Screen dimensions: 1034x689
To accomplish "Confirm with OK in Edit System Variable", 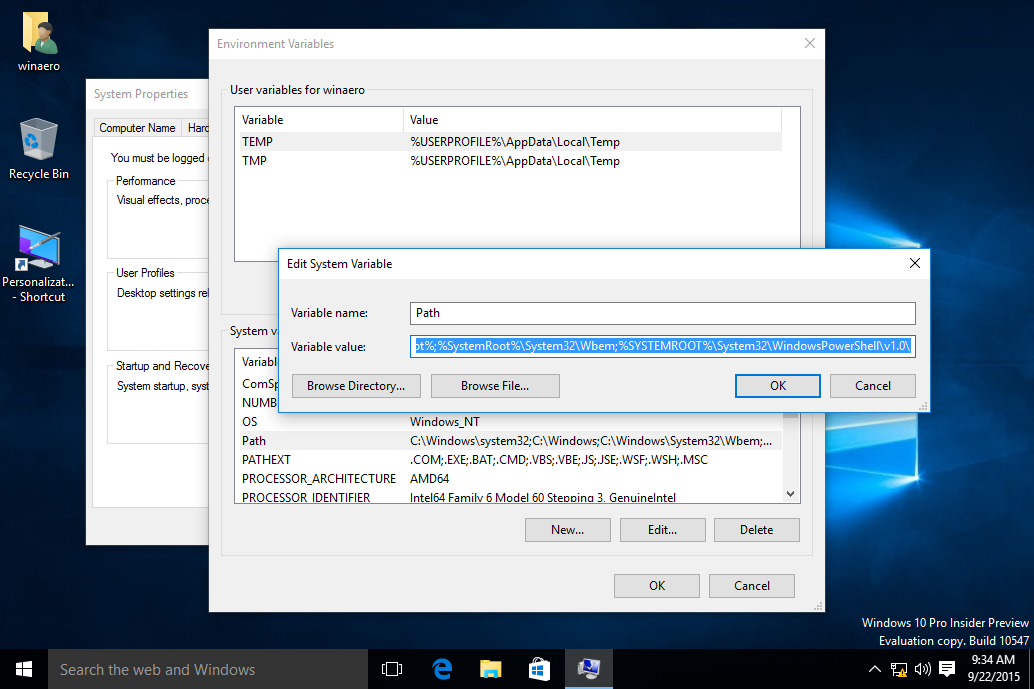I will click(x=777, y=385).
